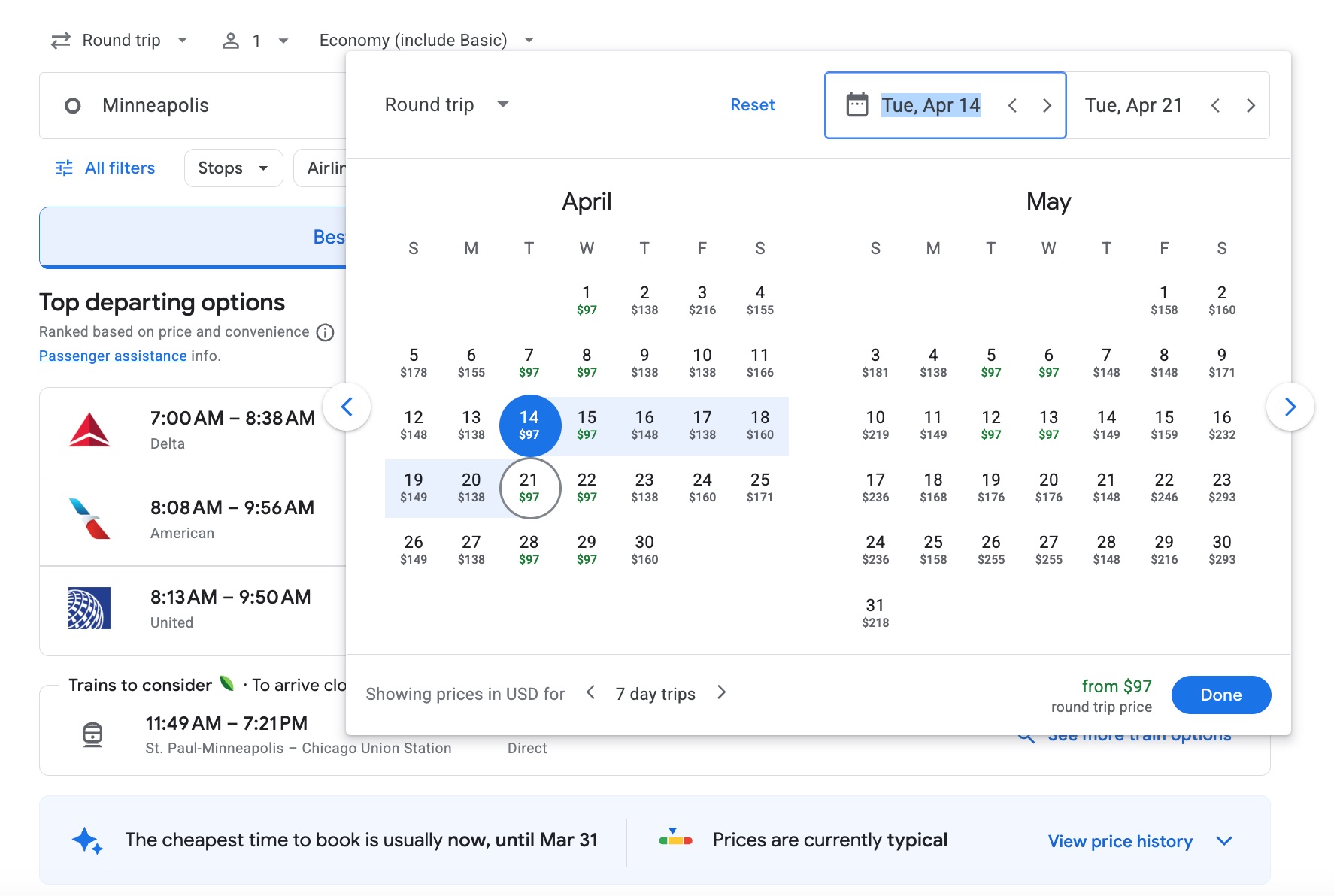Click the Done button
1334x896 pixels.
pos(1220,695)
